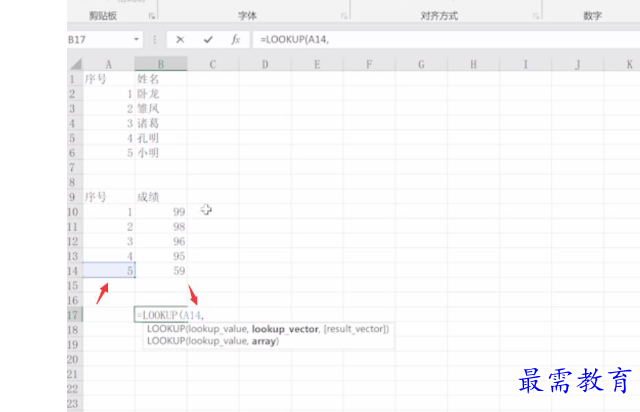Select column D header
The height and width of the screenshot is (412, 640).
point(265,64)
